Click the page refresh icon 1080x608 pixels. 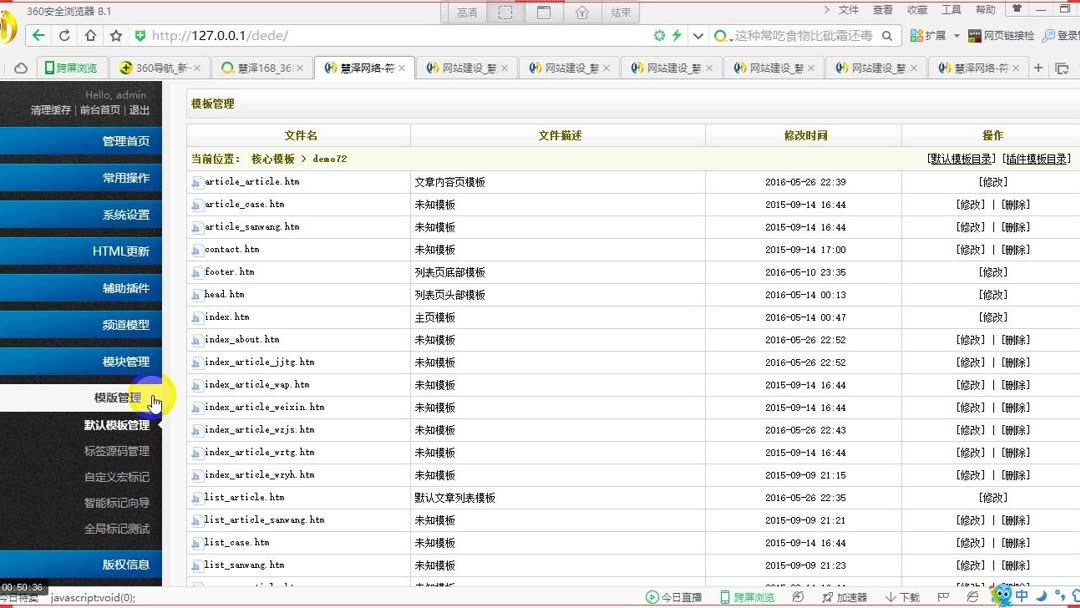tap(64, 34)
